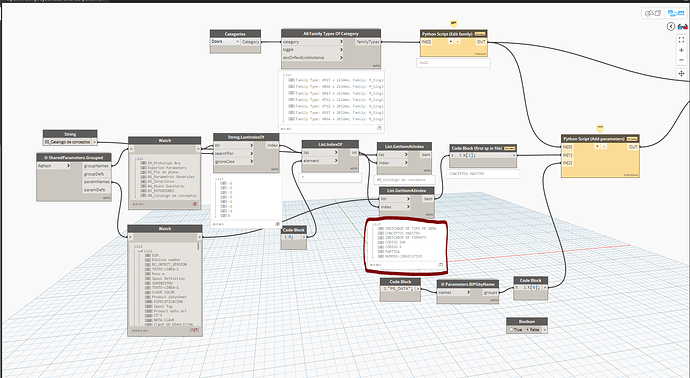Click index output port on String.LastIndexOf
Screen dimensions: 690x378
pyautogui.click(x=272, y=145)
